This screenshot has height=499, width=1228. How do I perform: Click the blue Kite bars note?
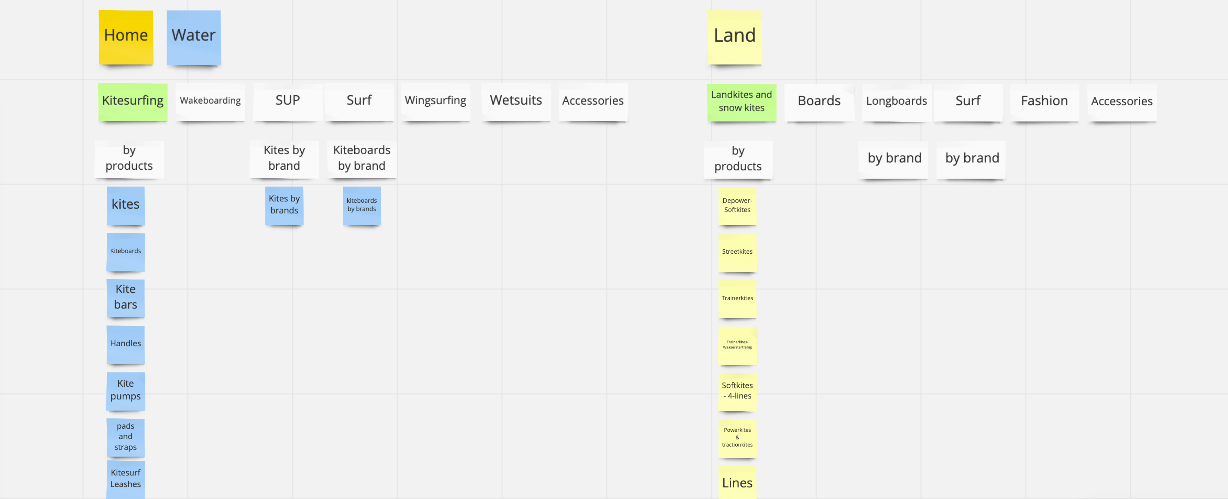point(126,297)
